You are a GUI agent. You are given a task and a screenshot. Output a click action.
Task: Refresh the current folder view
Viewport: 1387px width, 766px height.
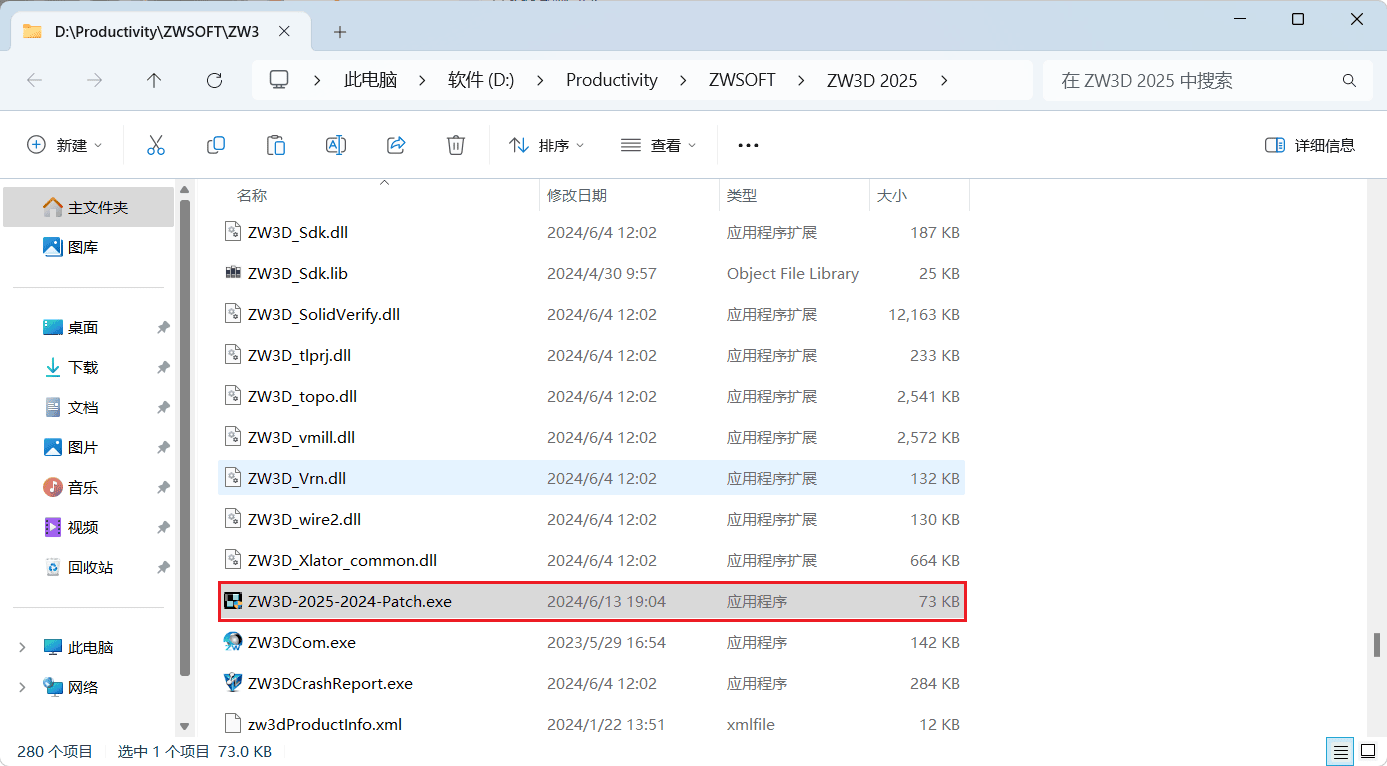point(214,80)
